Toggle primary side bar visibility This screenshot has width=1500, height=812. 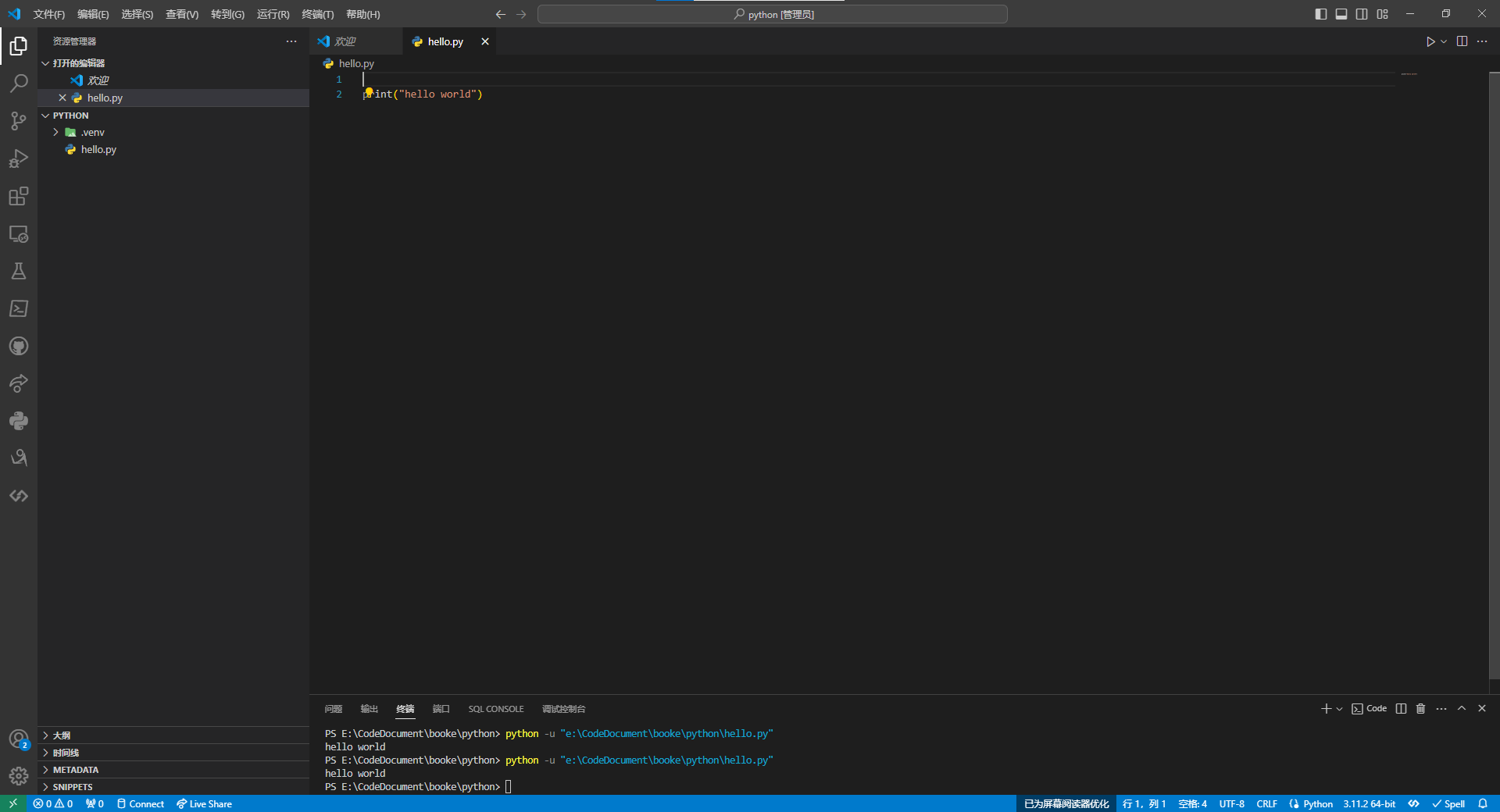click(1321, 14)
